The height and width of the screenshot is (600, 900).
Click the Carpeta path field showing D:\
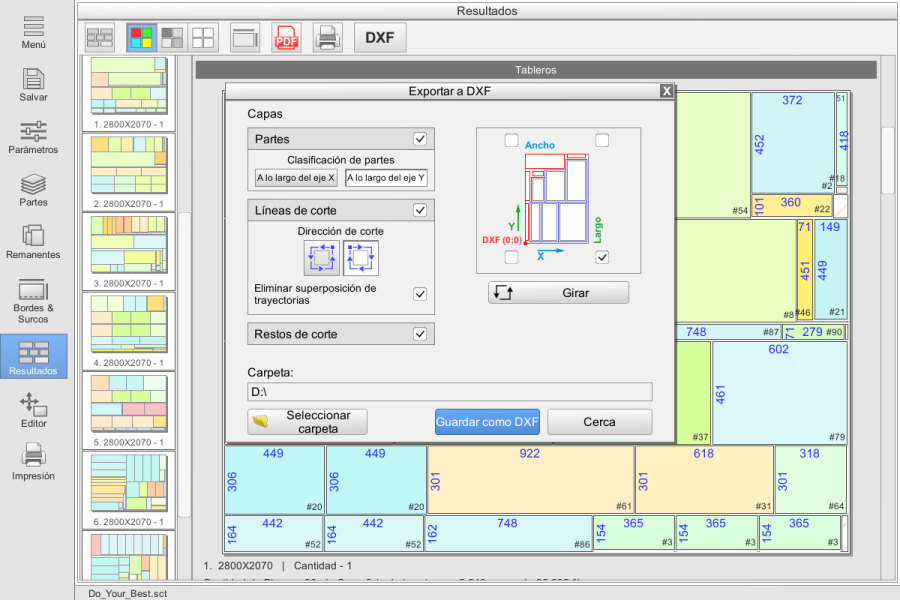450,392
